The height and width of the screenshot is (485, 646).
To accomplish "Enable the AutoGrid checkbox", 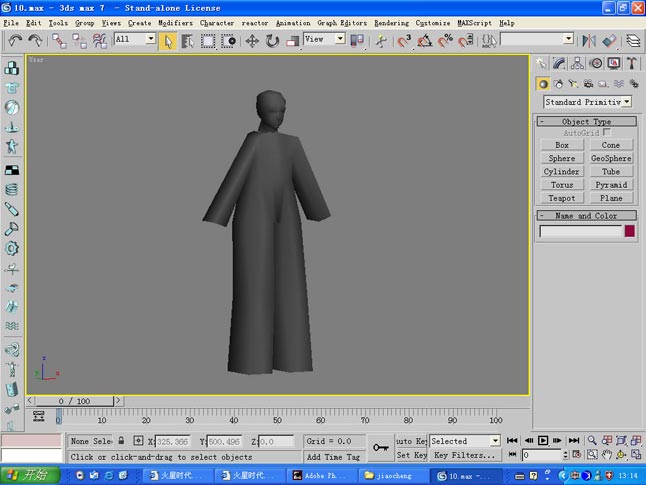I will tap(606, 132).
